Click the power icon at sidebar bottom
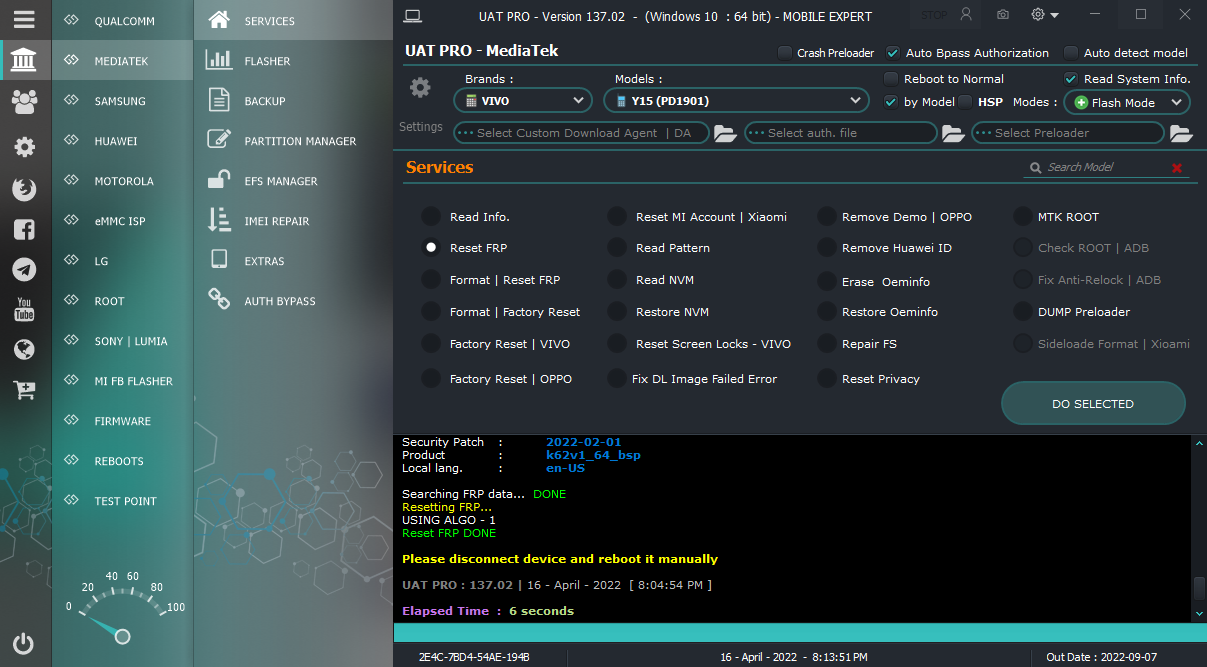Viewport: 1207px width, 667px height. point(24,643)
